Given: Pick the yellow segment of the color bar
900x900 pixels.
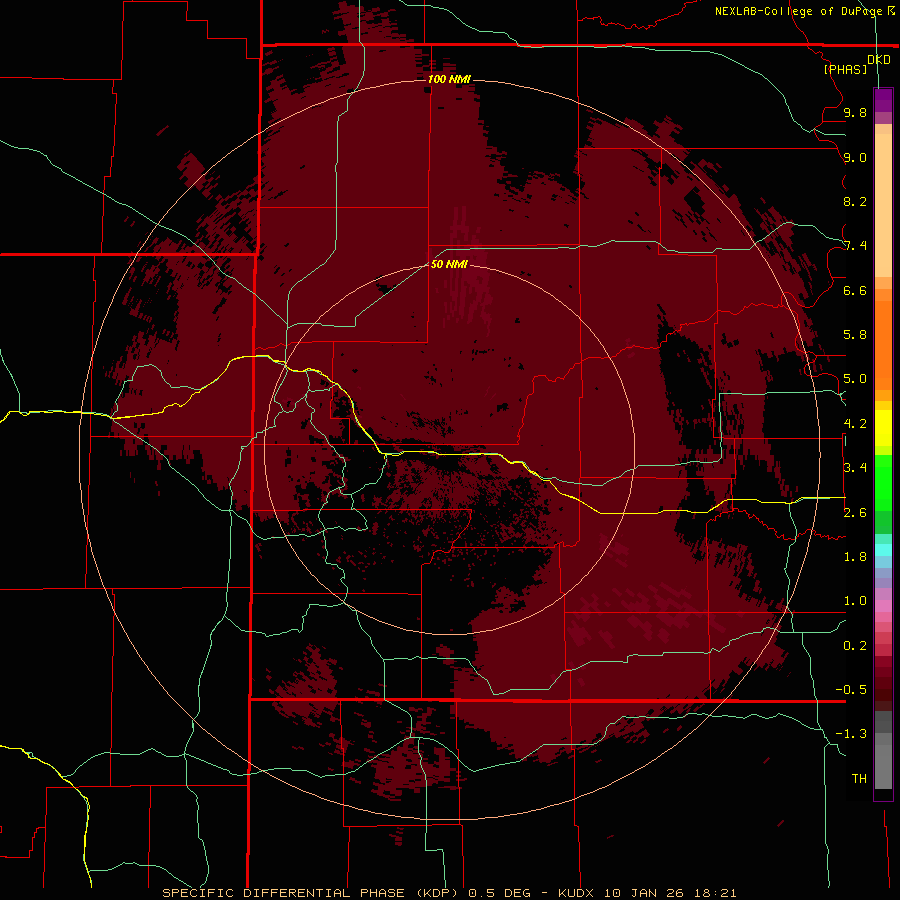Looking at the screenshot, I should click(x=883, y=428).
